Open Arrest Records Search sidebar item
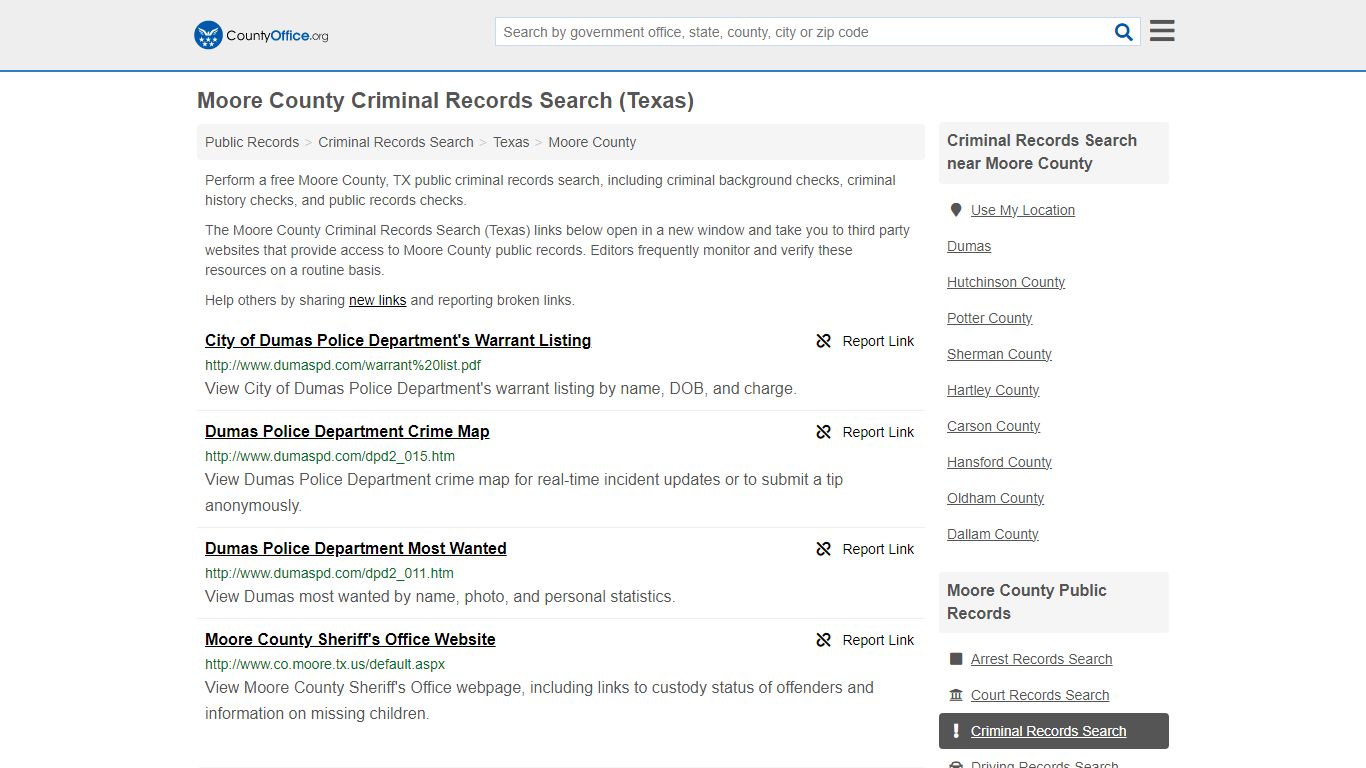The image size is (1366, 768). coord(1041,659)
